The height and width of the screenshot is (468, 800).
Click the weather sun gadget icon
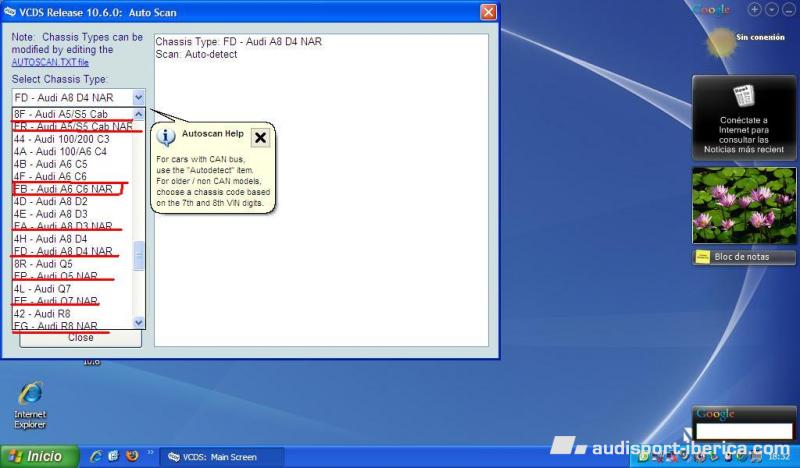coord(720,42)
